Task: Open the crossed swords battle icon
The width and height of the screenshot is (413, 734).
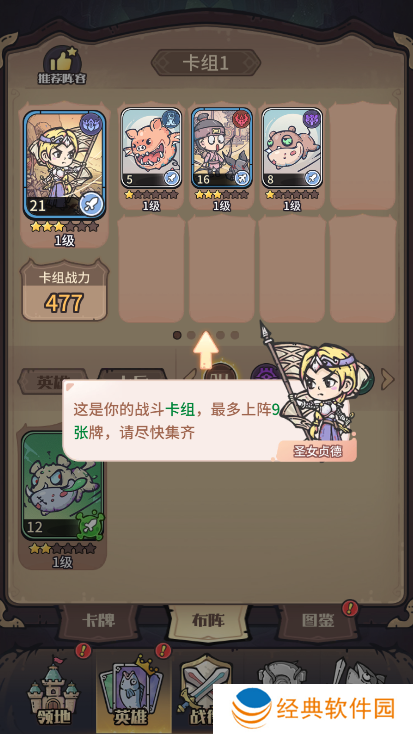Action: tap(199, 688)
